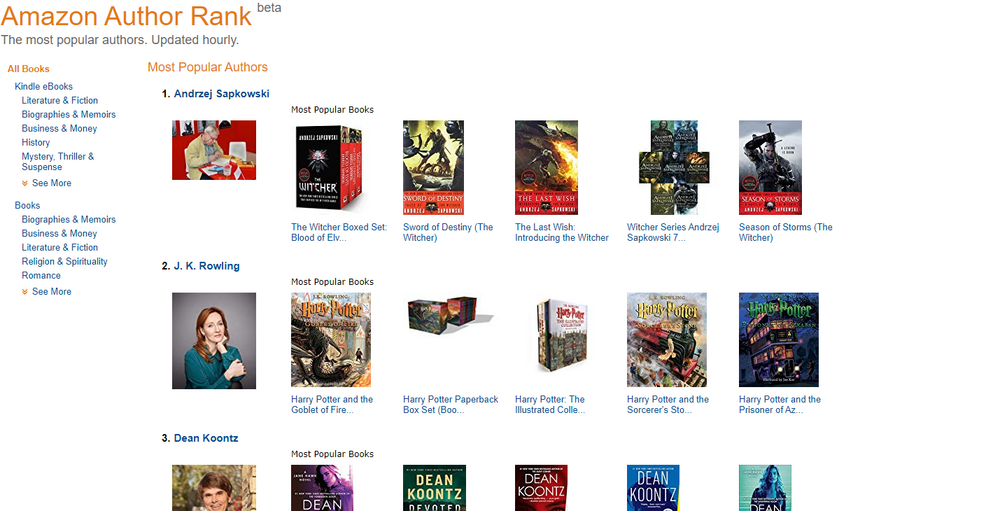Click J. K. Rowling's author photo
The width and height of the screenshot is (1000, 511).
[214, 341]
